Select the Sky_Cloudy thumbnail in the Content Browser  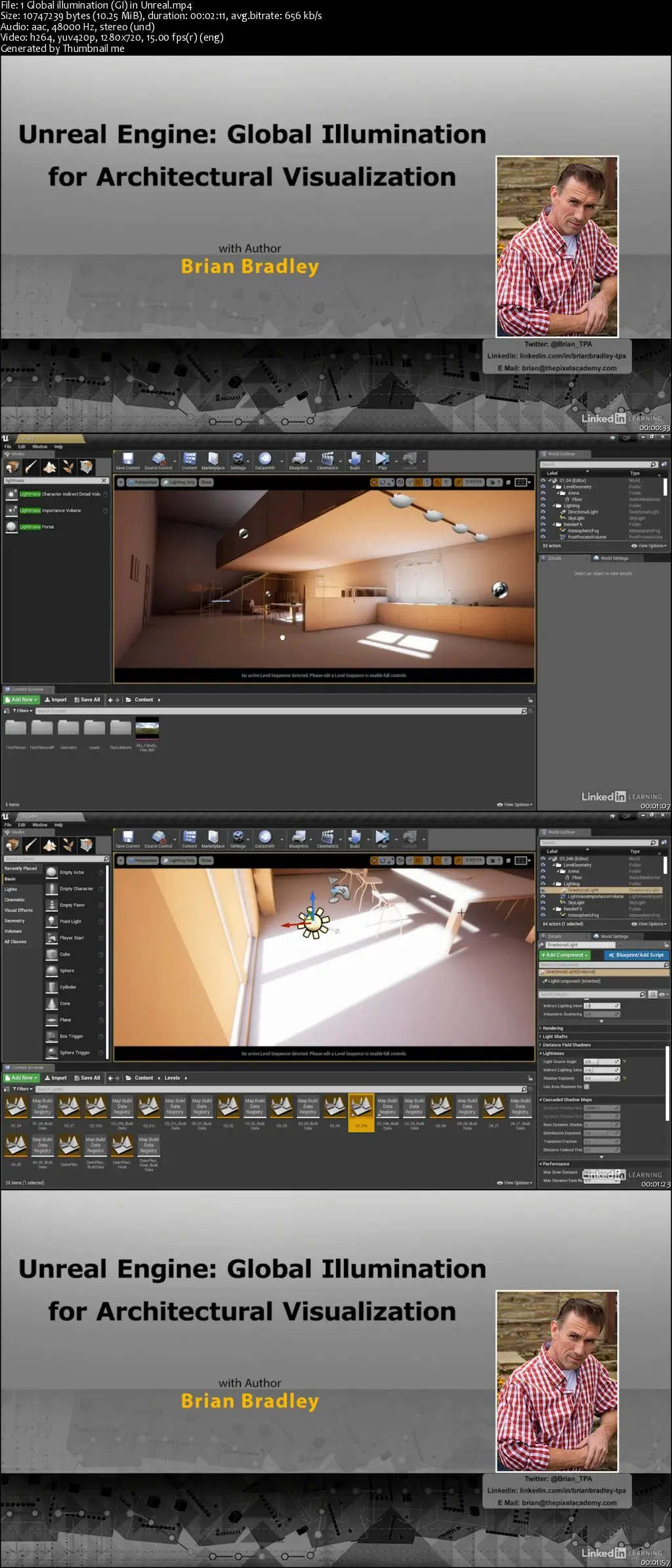(x=147, y=728)
